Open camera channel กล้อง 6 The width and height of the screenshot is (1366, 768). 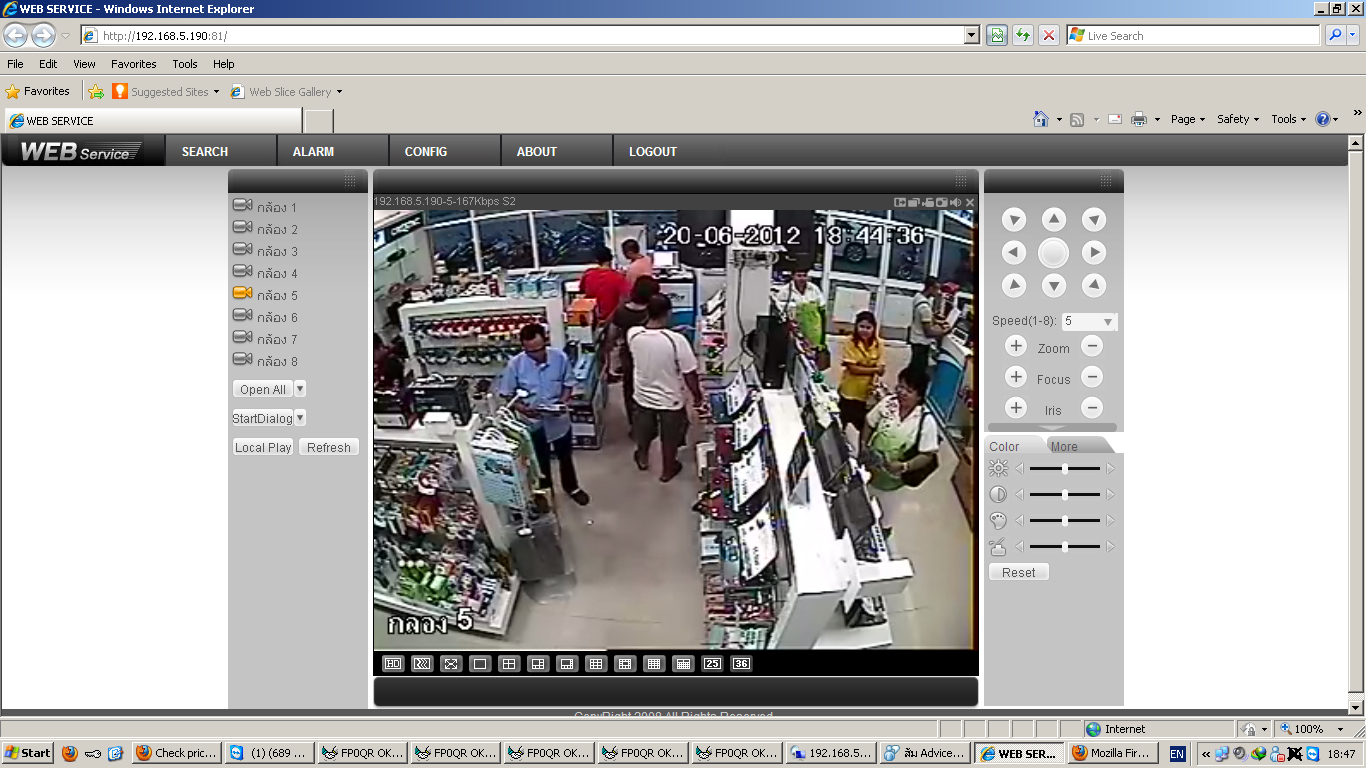[265, 317]
